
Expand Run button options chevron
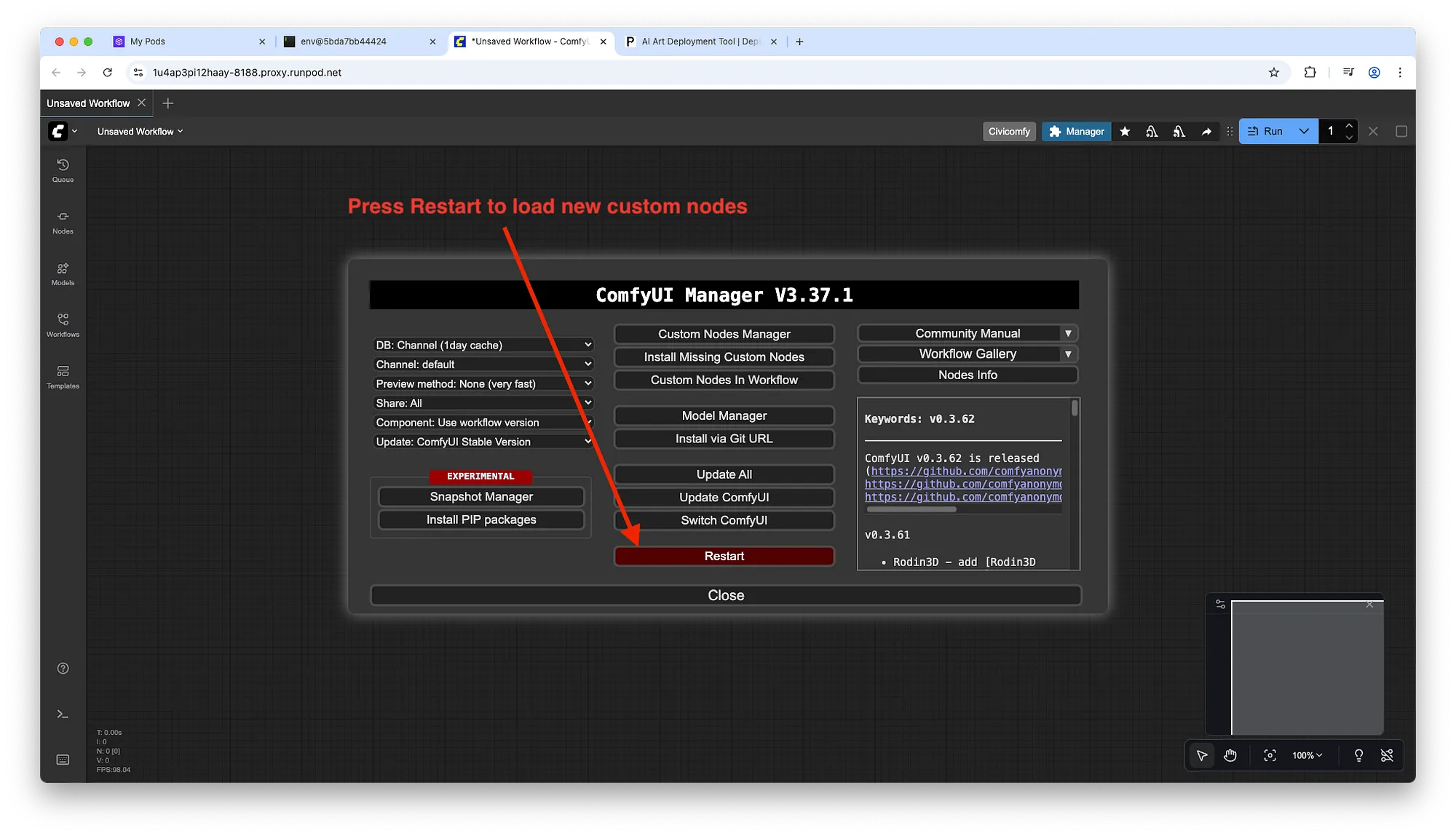point(1304,131)
